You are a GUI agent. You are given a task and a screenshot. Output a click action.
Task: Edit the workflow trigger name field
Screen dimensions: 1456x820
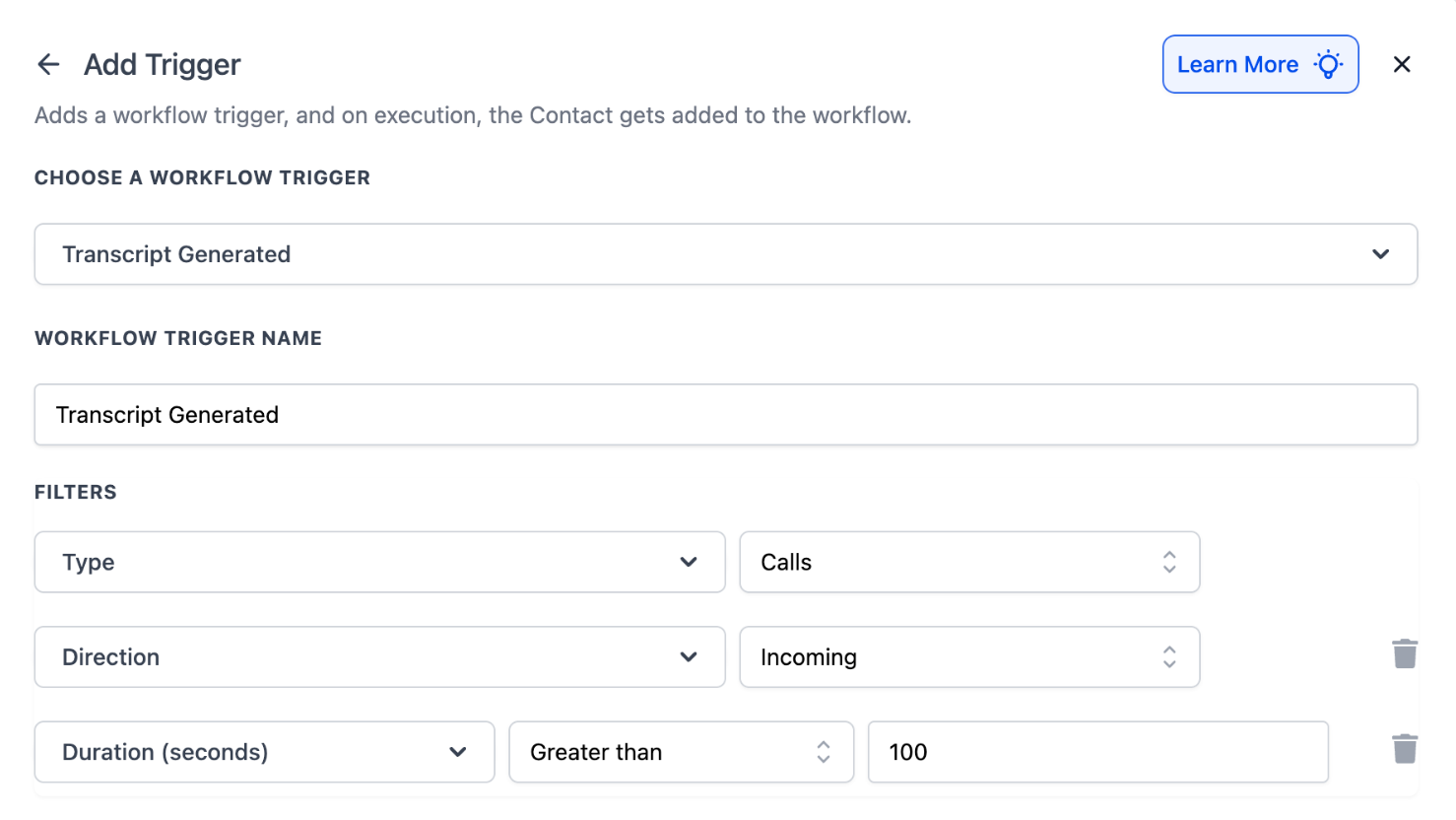pyautogui.click(x=725, y=415)
